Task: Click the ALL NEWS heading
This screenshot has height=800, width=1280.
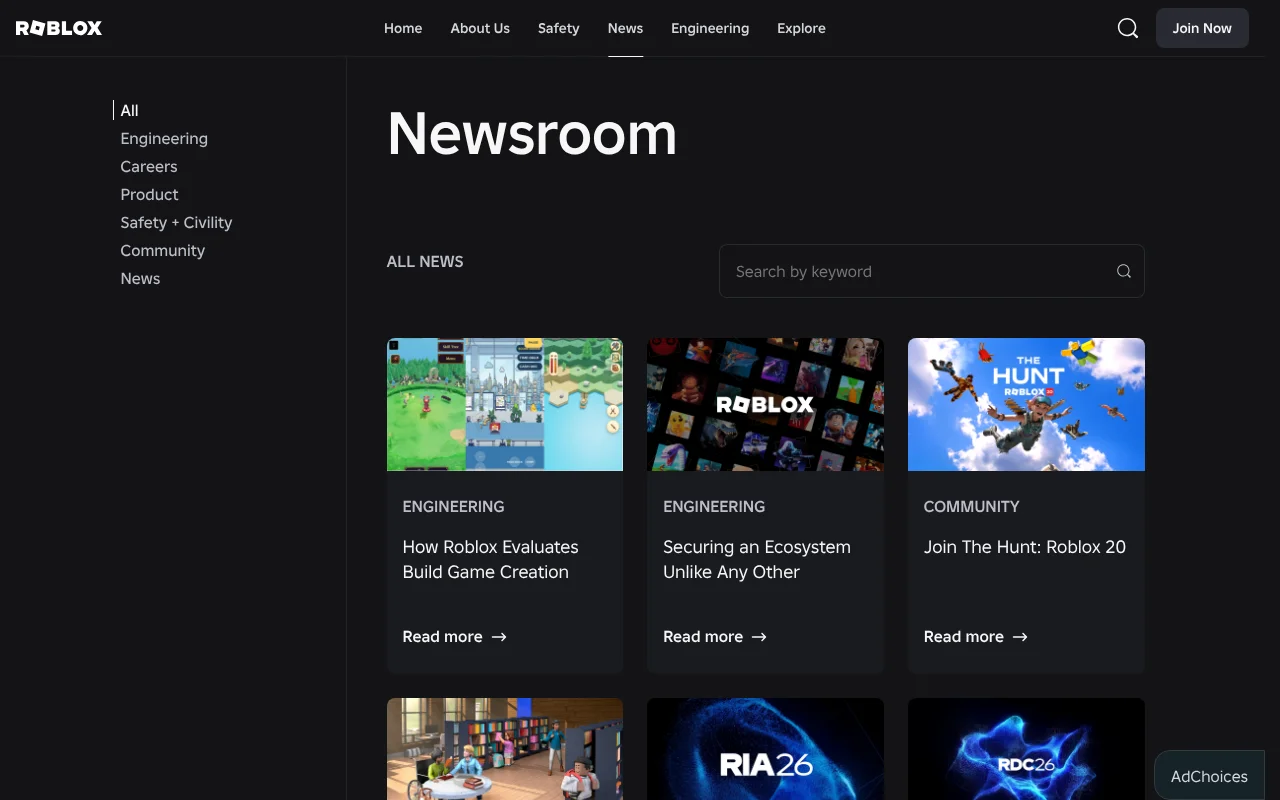Action: (x=425, y=262)
